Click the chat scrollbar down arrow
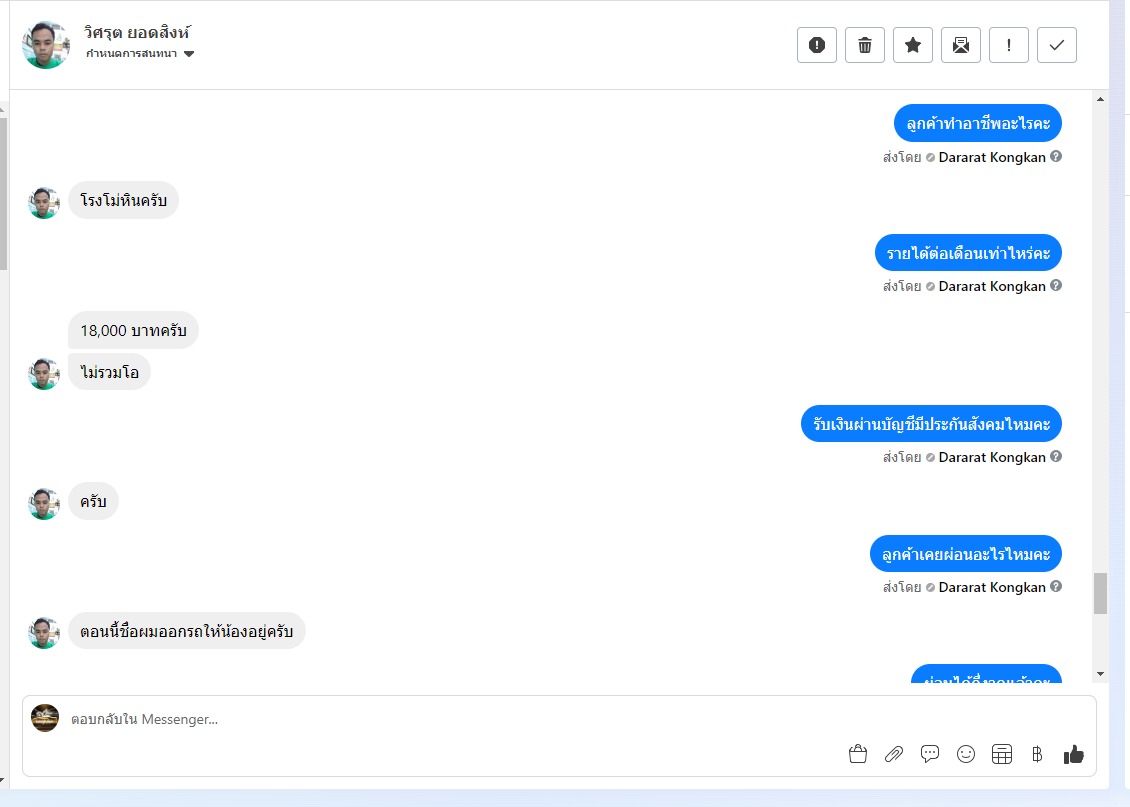Screen dimensions: 1130x807 (x=1100, y=674)
